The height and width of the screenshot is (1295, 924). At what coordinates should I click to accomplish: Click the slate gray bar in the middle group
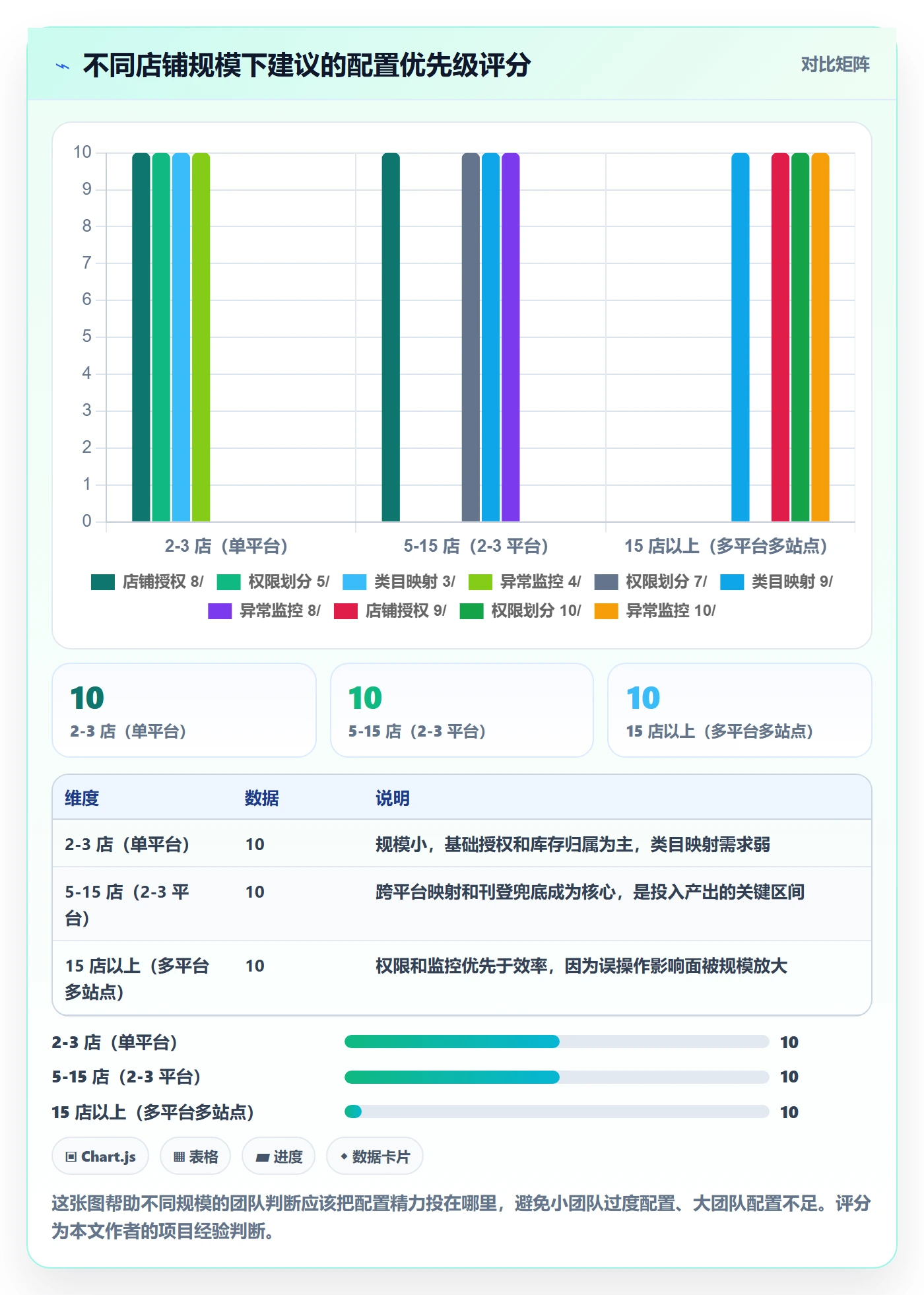[x=471, y=337]
